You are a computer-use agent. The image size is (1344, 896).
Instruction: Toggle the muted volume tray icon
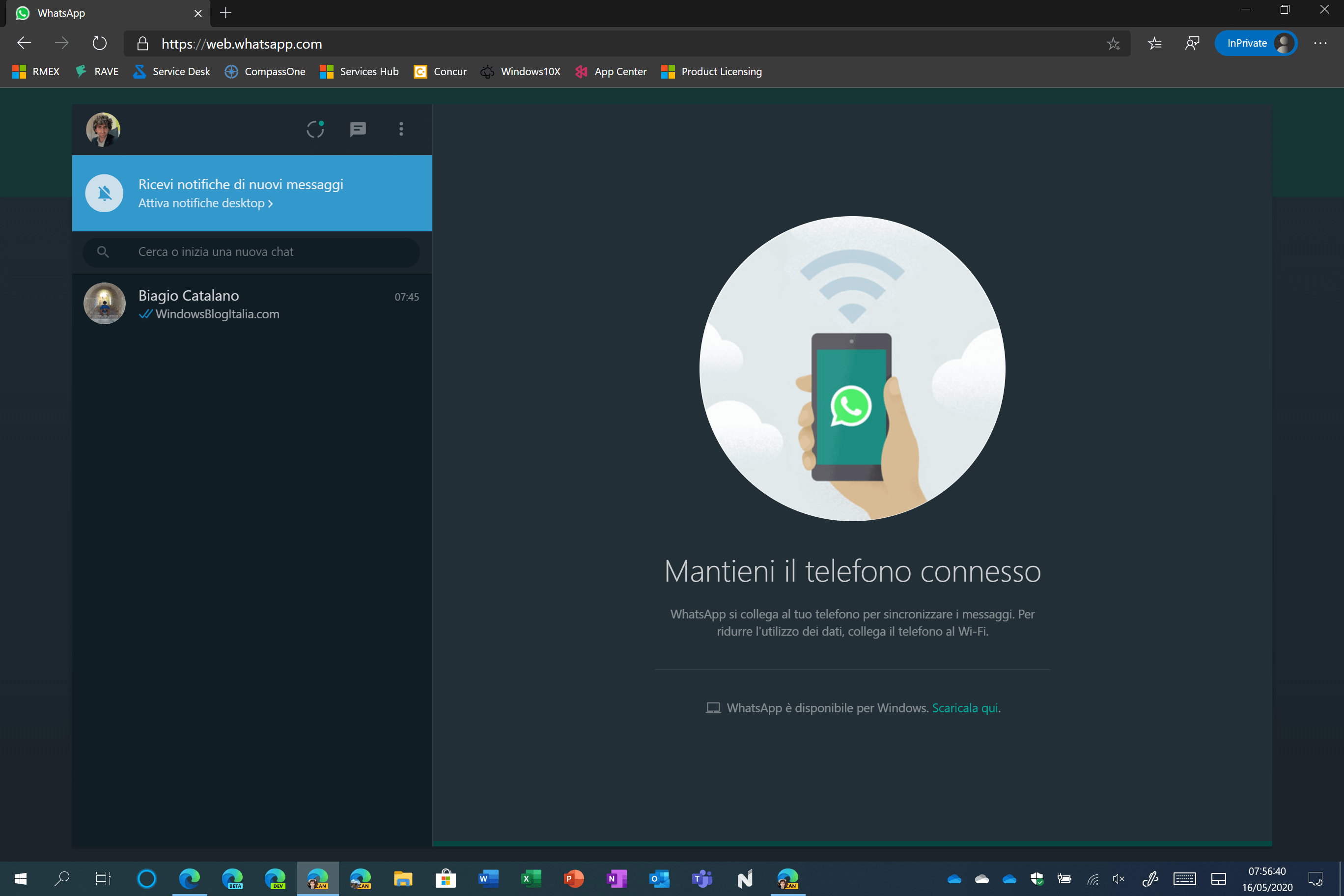tap(1119, 879)
